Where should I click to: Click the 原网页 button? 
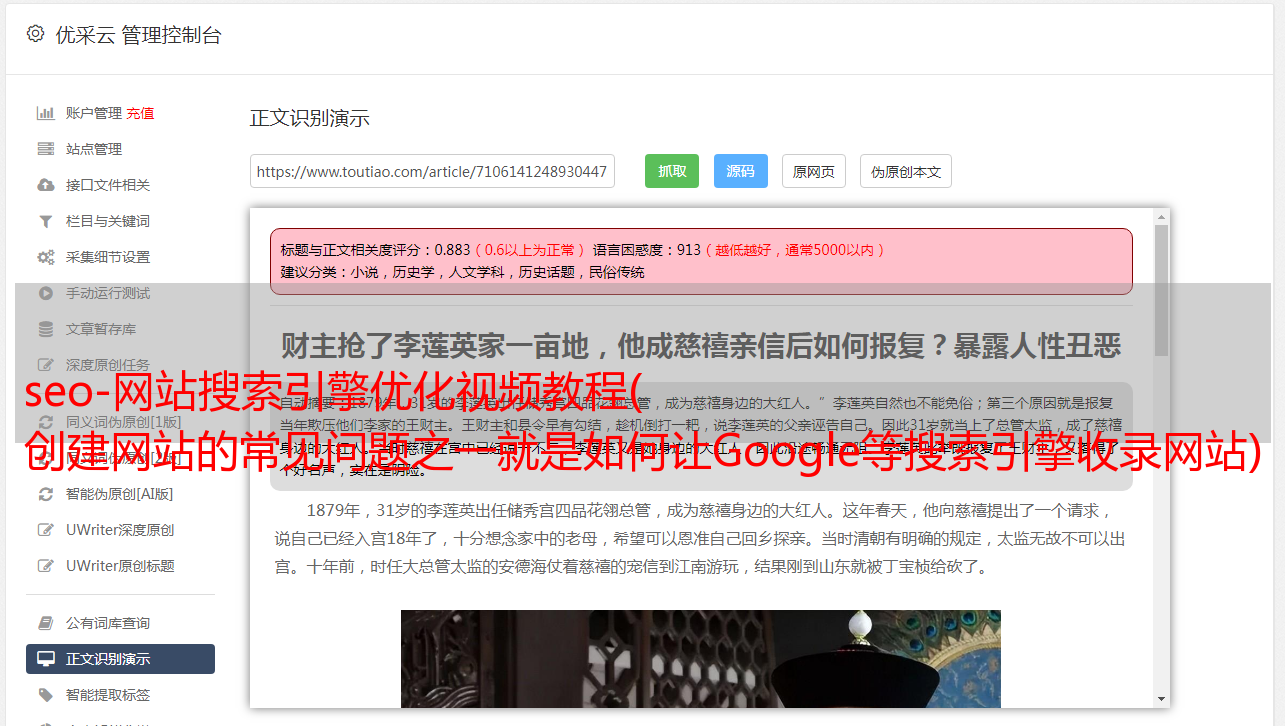point(814,171)
